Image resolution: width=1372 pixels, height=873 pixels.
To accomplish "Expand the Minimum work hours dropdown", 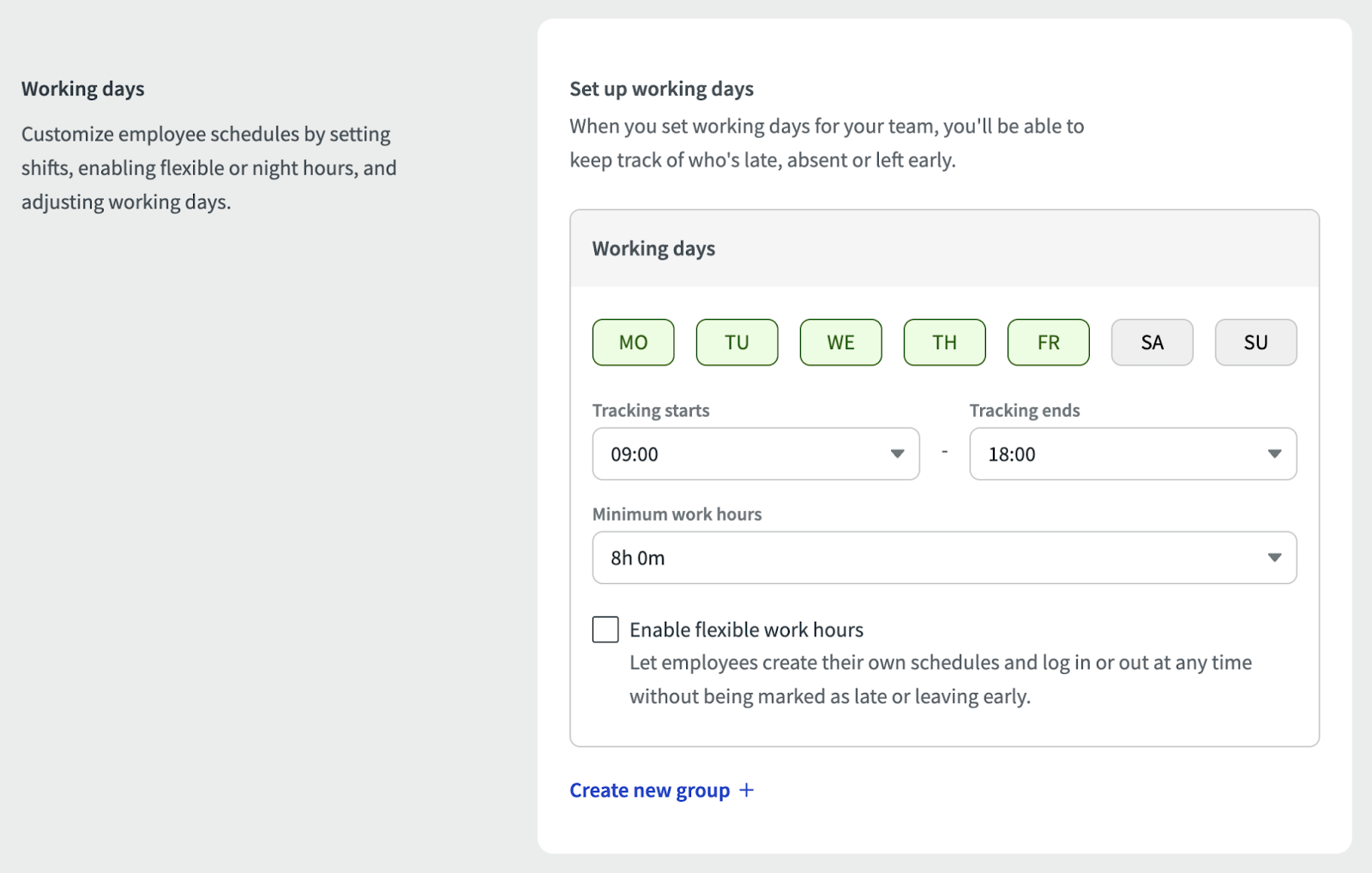I will click(x=943, y=557).
